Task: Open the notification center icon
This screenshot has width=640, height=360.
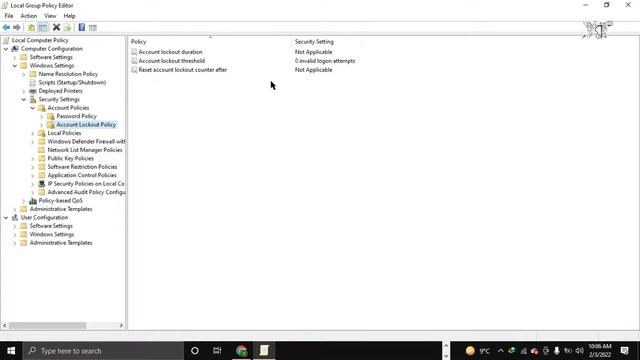Action: [624, 351]
